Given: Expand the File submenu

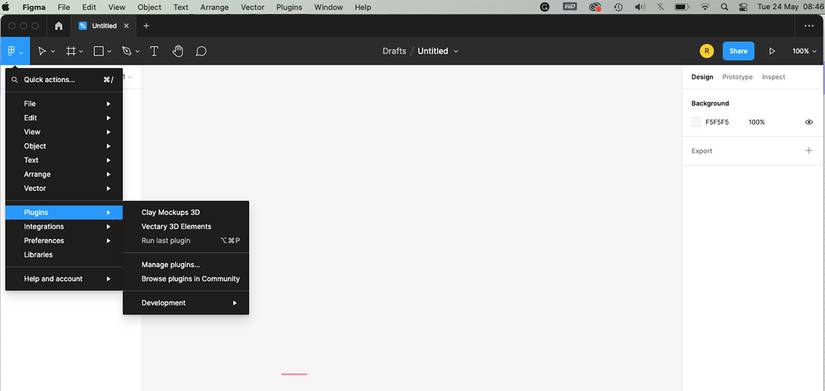Looking at the screenshot, I should [64, 104].
